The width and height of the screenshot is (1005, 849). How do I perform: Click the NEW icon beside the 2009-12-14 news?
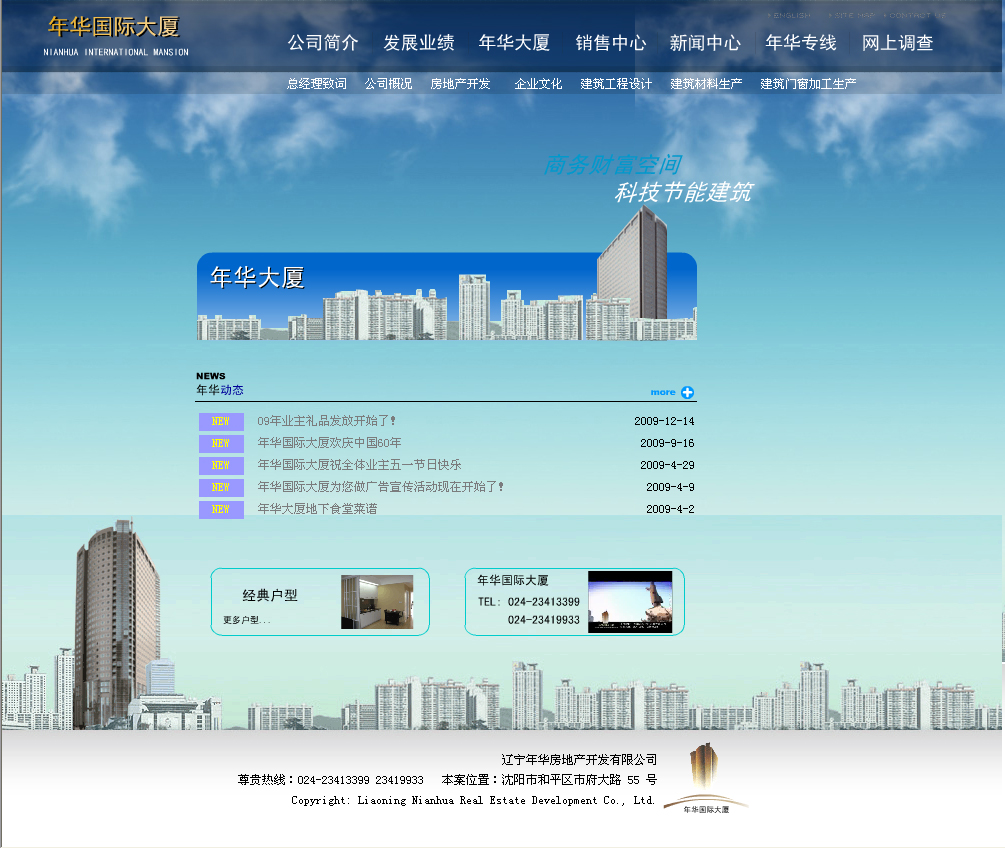tap(221, 421)
